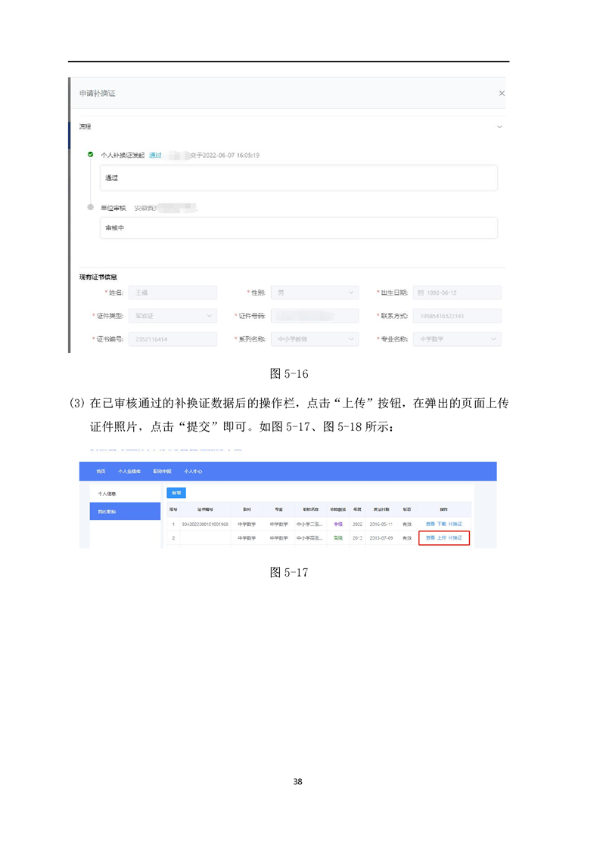Click the 证书编号 input field
Image resolution: width=600 pixels, height=848 pixels.
pyautogui.click(x=173, y=339)
